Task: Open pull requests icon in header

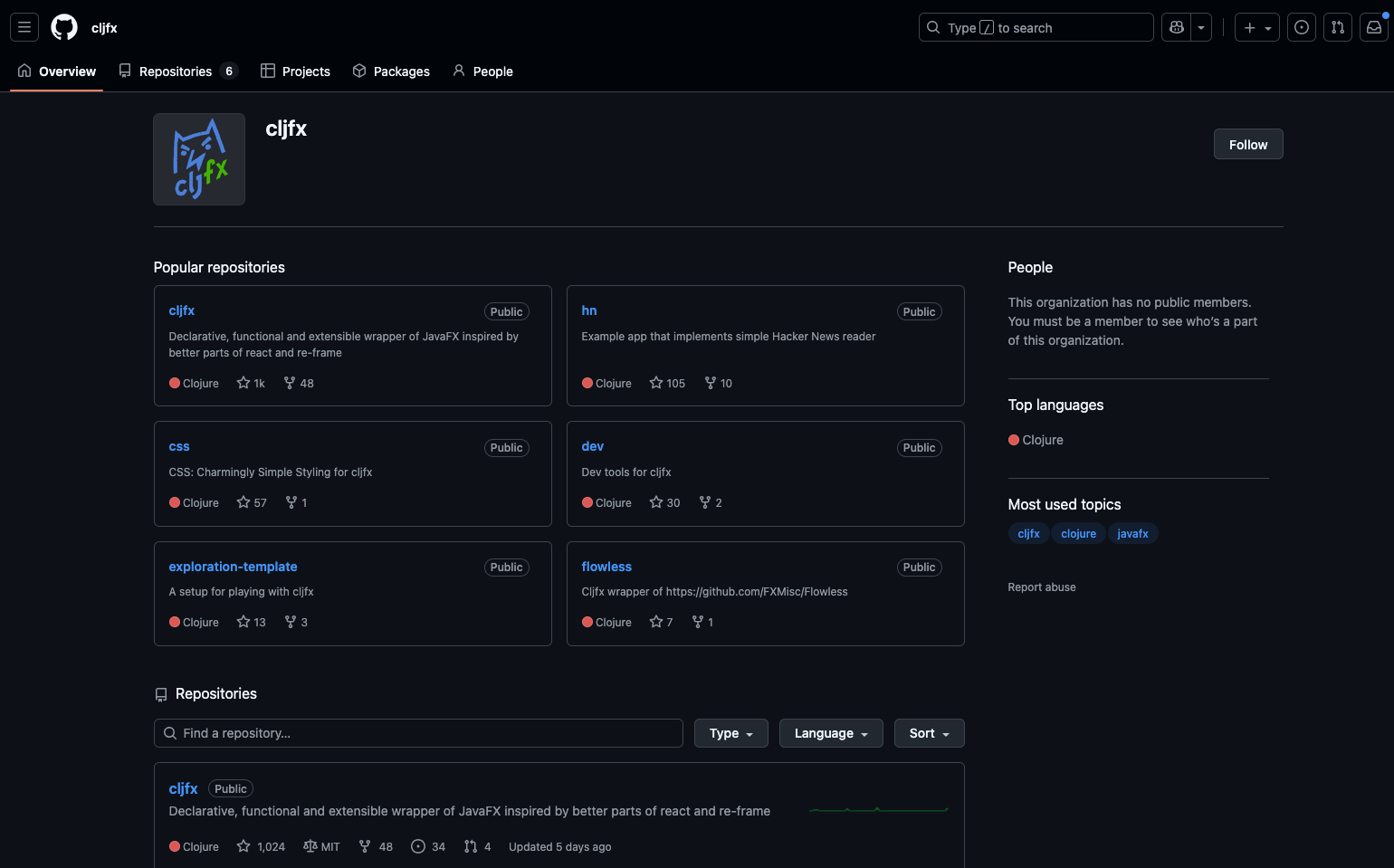Action: point(1338,28)
